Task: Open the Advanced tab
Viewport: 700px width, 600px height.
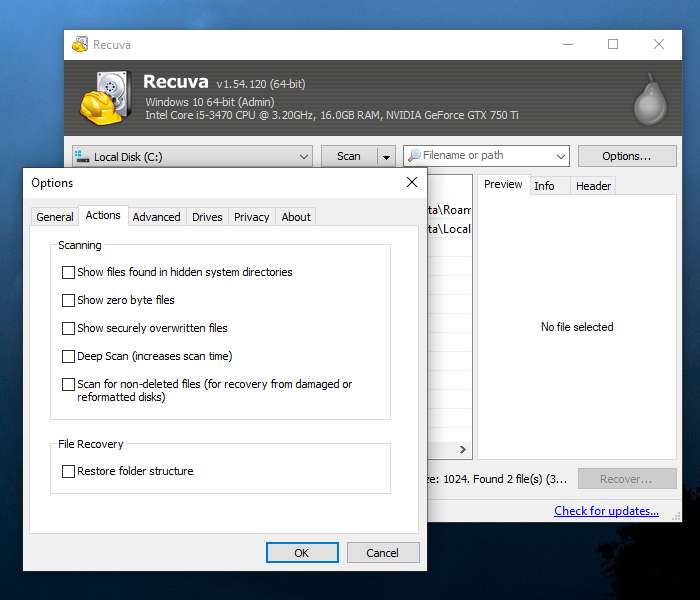Action: tap(156, 217)
